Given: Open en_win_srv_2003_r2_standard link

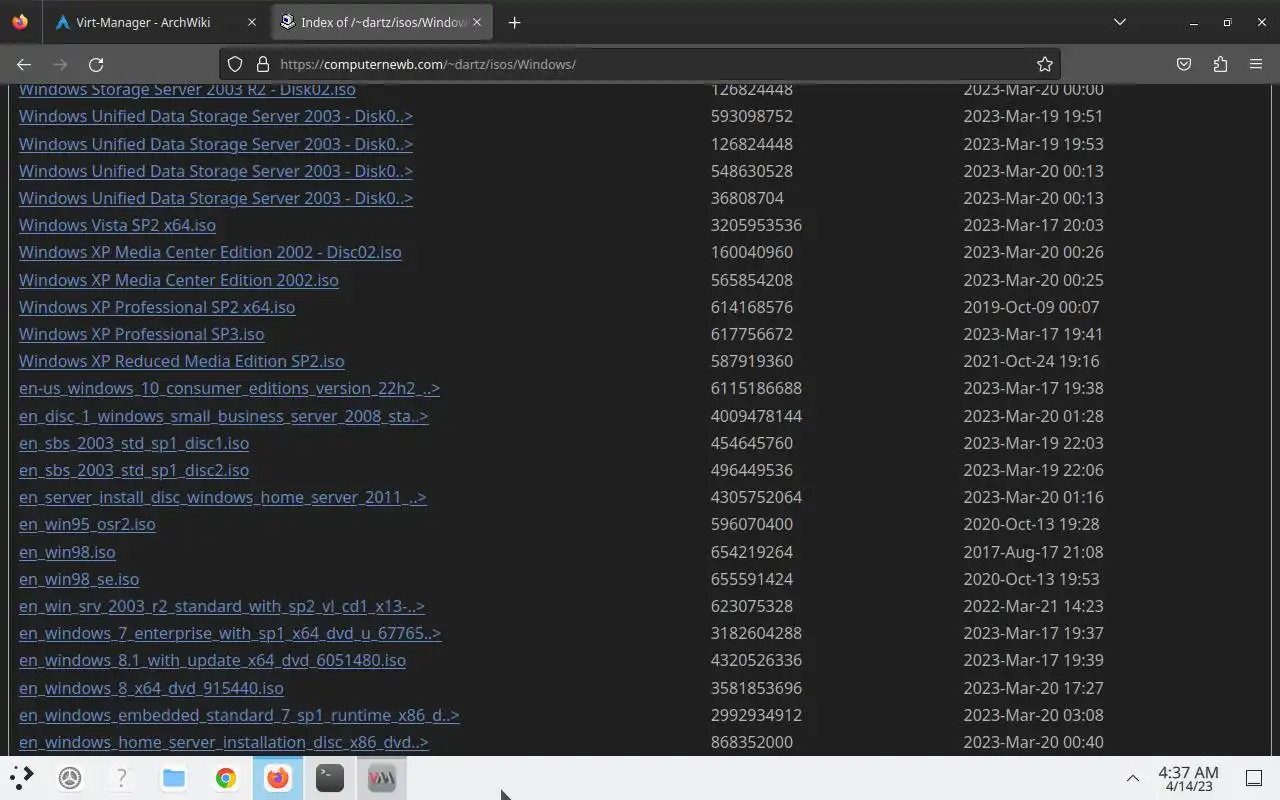Looking at the screenshot, I should pyautogui.click(x=222, y=606).
